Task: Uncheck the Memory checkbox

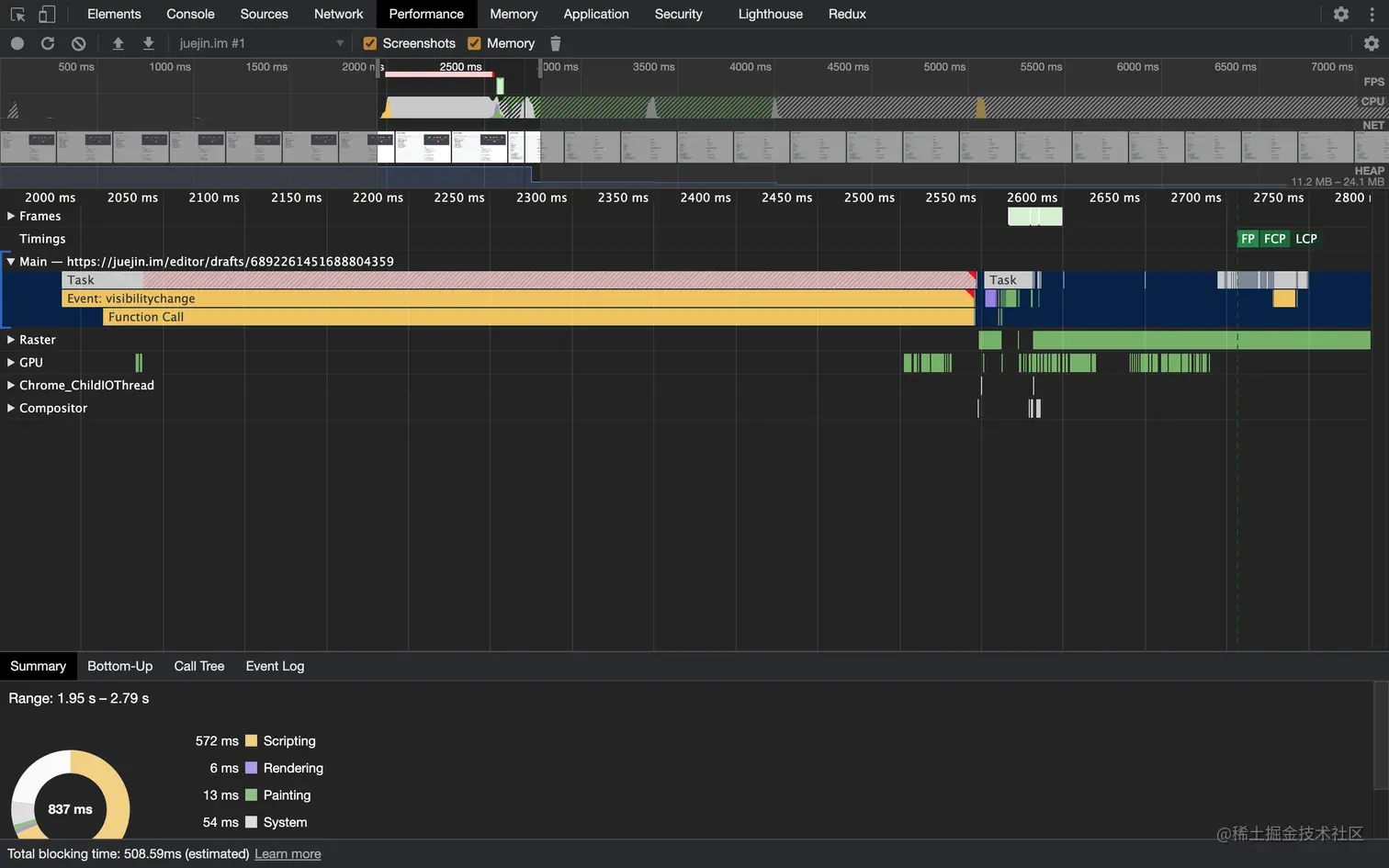Action: pyautogui.click(x=474, y=43)
